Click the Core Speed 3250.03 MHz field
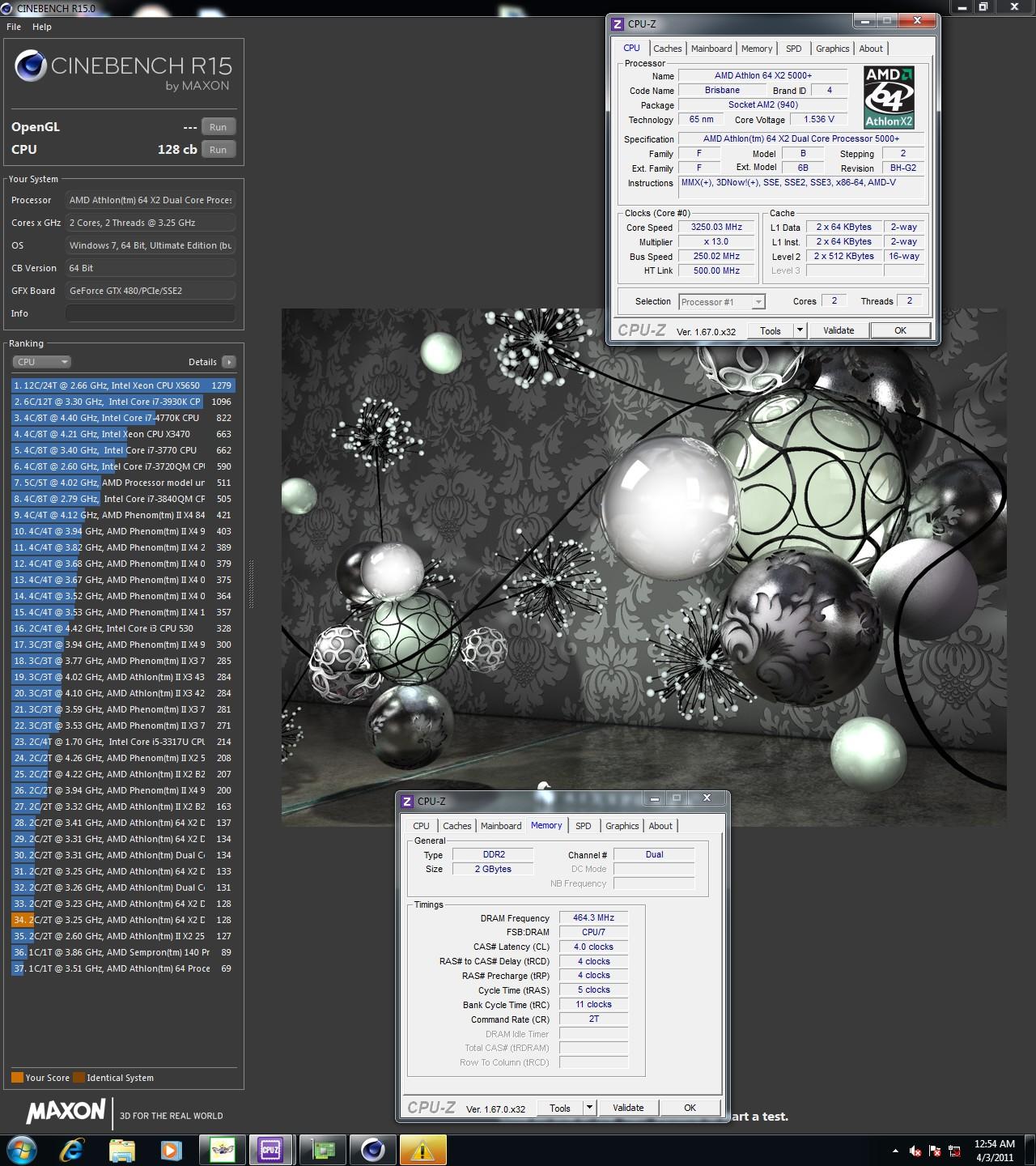This screenshot has height=1166, width=1036. coord(716,228)
